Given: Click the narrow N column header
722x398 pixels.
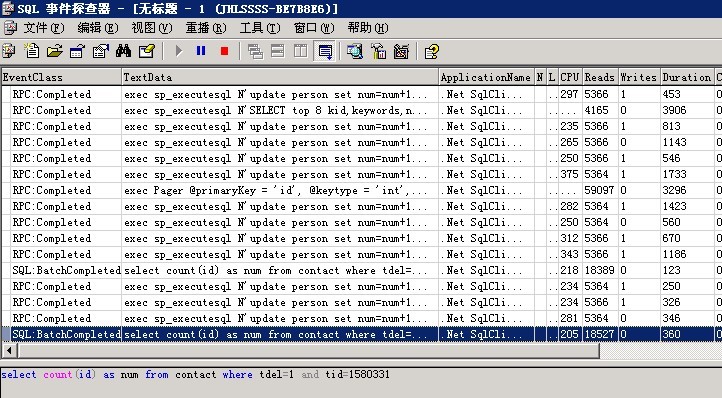Looking at the screenshot, I should pyautogui.click(x=540, y=77).
